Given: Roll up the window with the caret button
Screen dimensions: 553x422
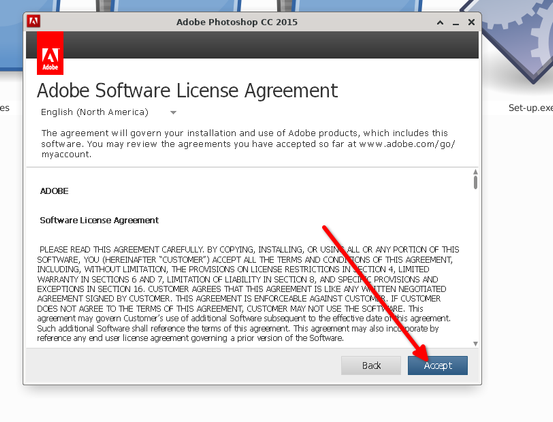Looking at the screenshot, I should 440,23.
